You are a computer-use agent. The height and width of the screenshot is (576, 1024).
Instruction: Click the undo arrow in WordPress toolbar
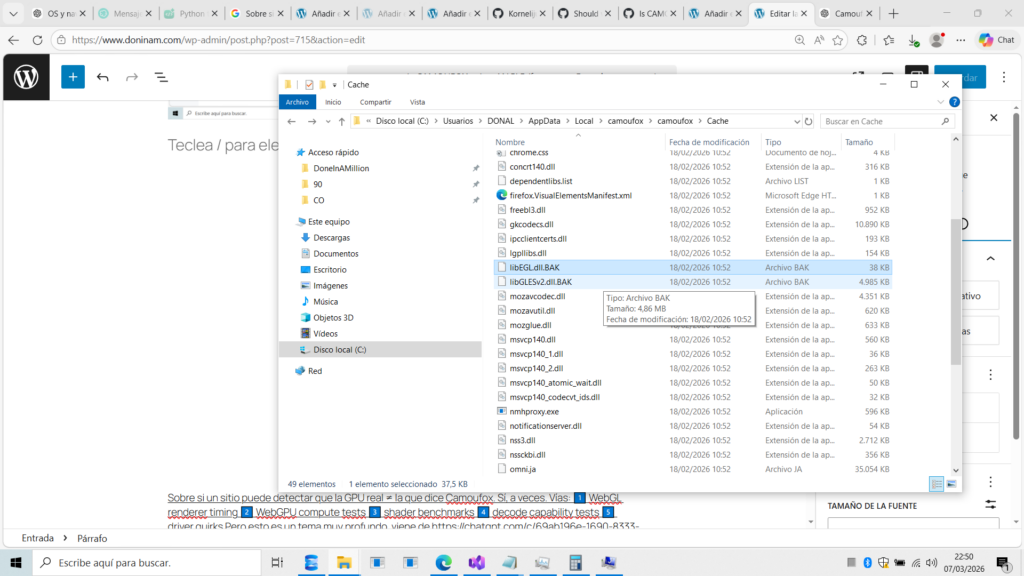click(x=103, y=77)
